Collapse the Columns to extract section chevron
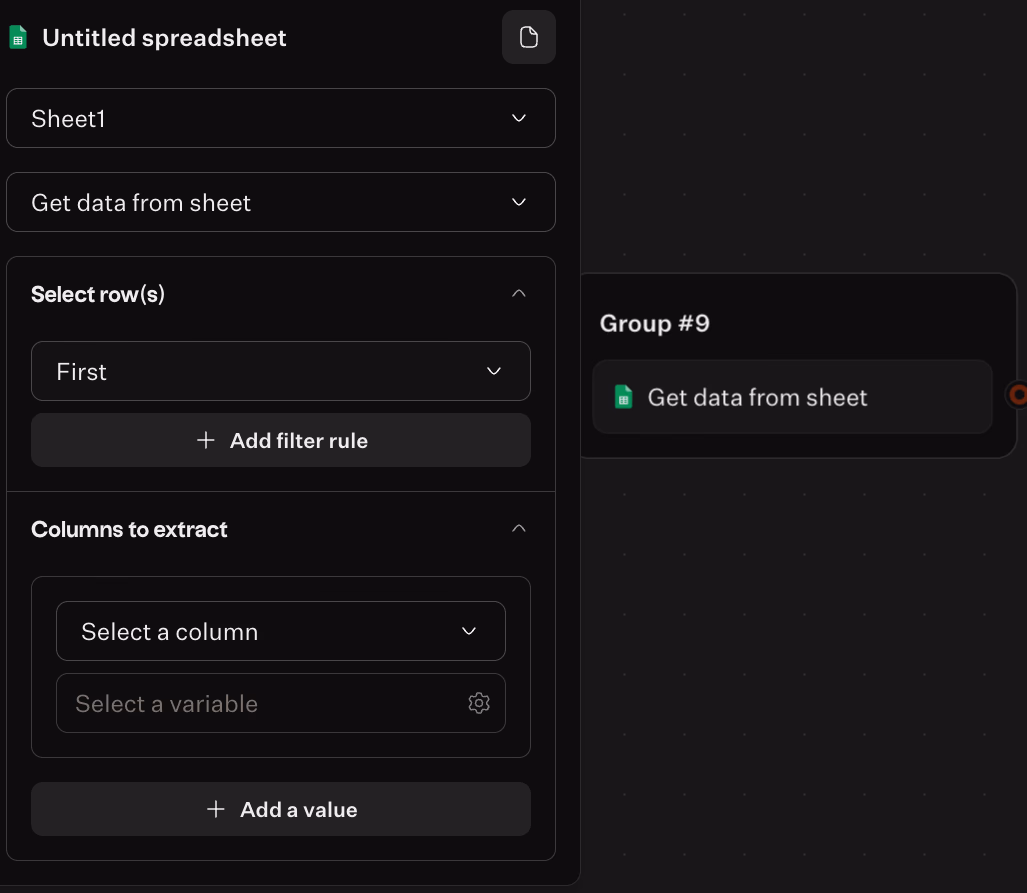 point(518,528)
